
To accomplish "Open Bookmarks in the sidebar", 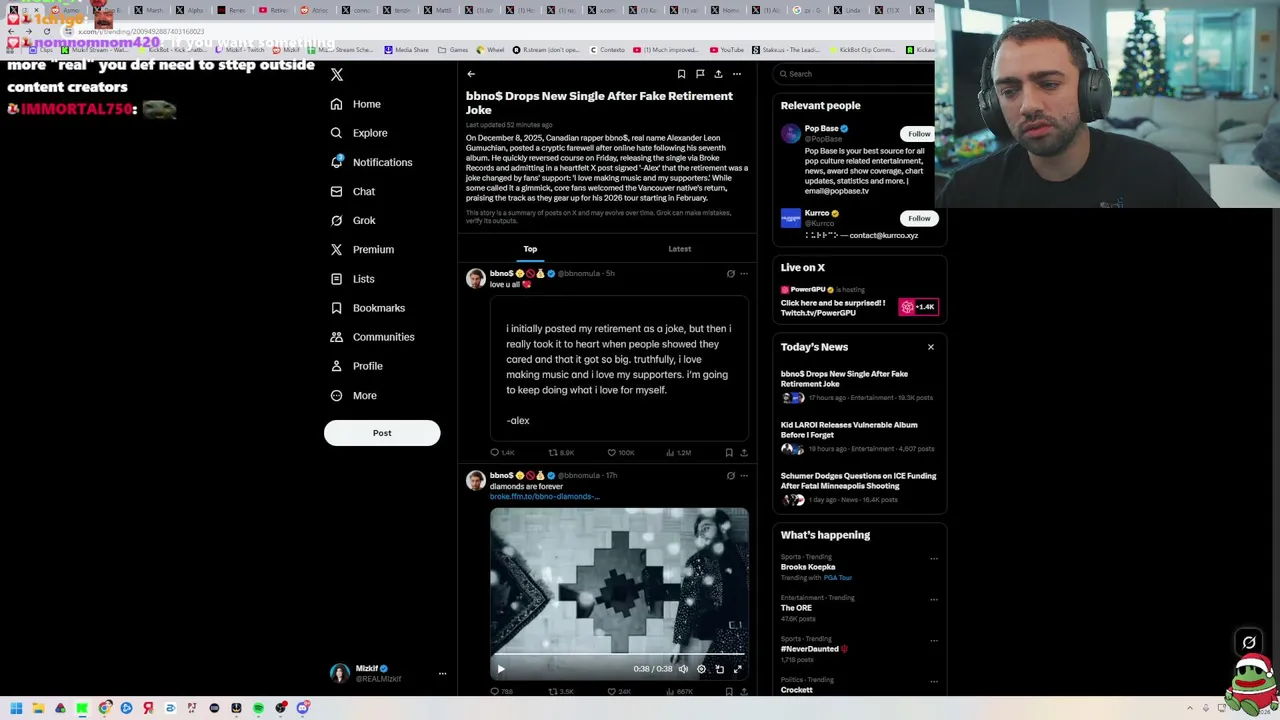I will pos(367,308).
